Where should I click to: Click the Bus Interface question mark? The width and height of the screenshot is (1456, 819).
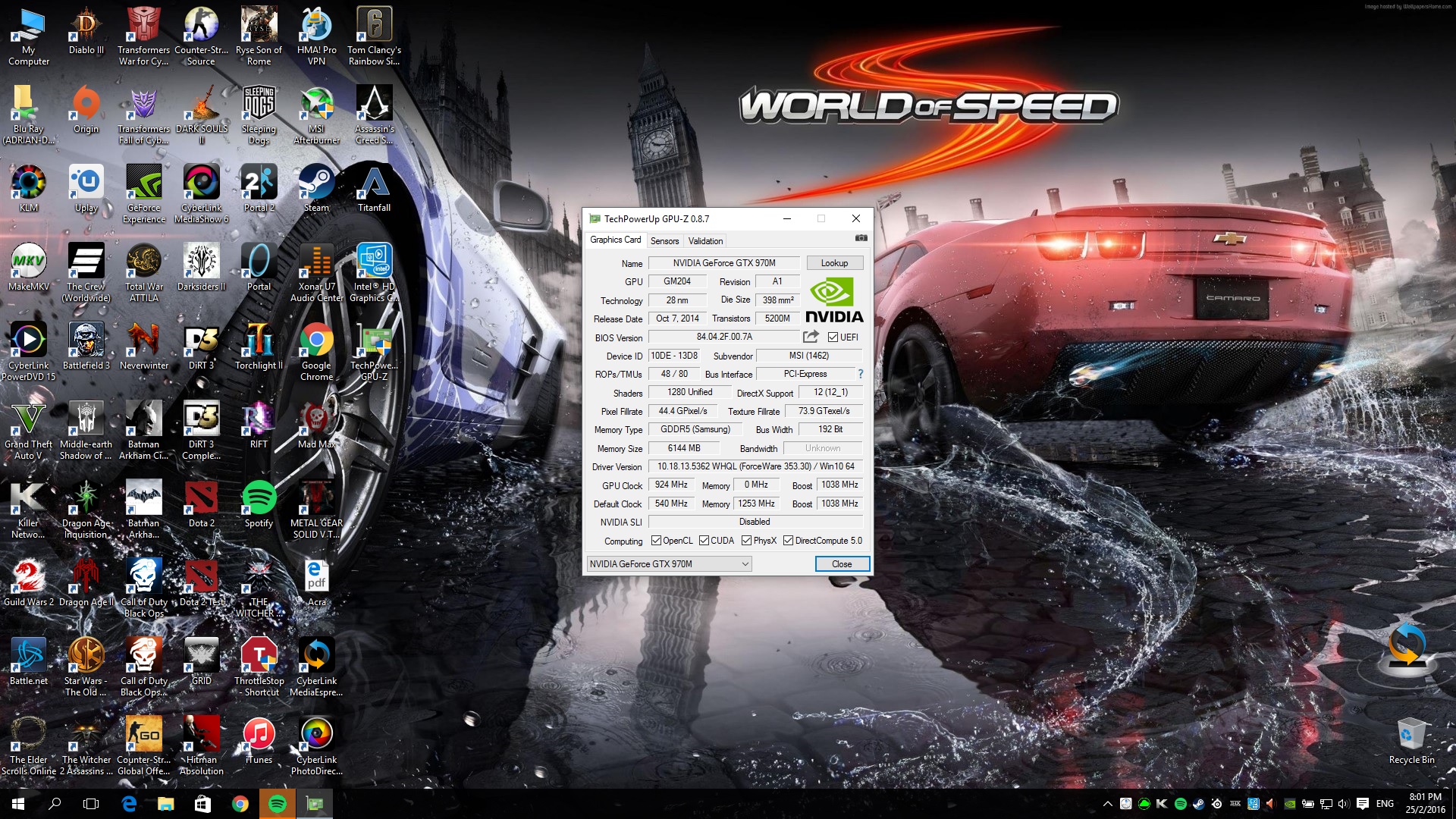click(861, 374)
